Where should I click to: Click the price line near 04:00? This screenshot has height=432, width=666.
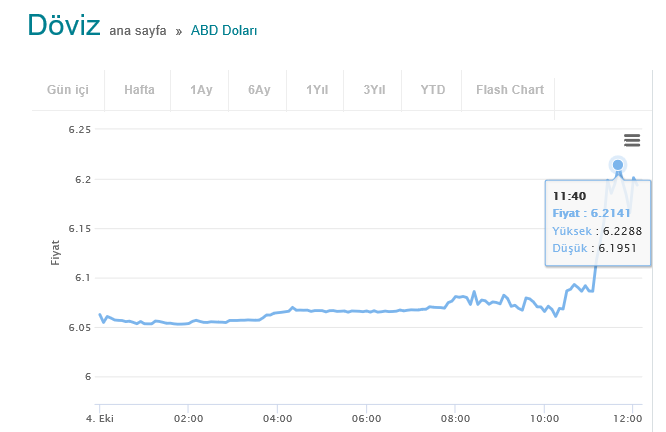pyautogui.click(x=277, y=313)
